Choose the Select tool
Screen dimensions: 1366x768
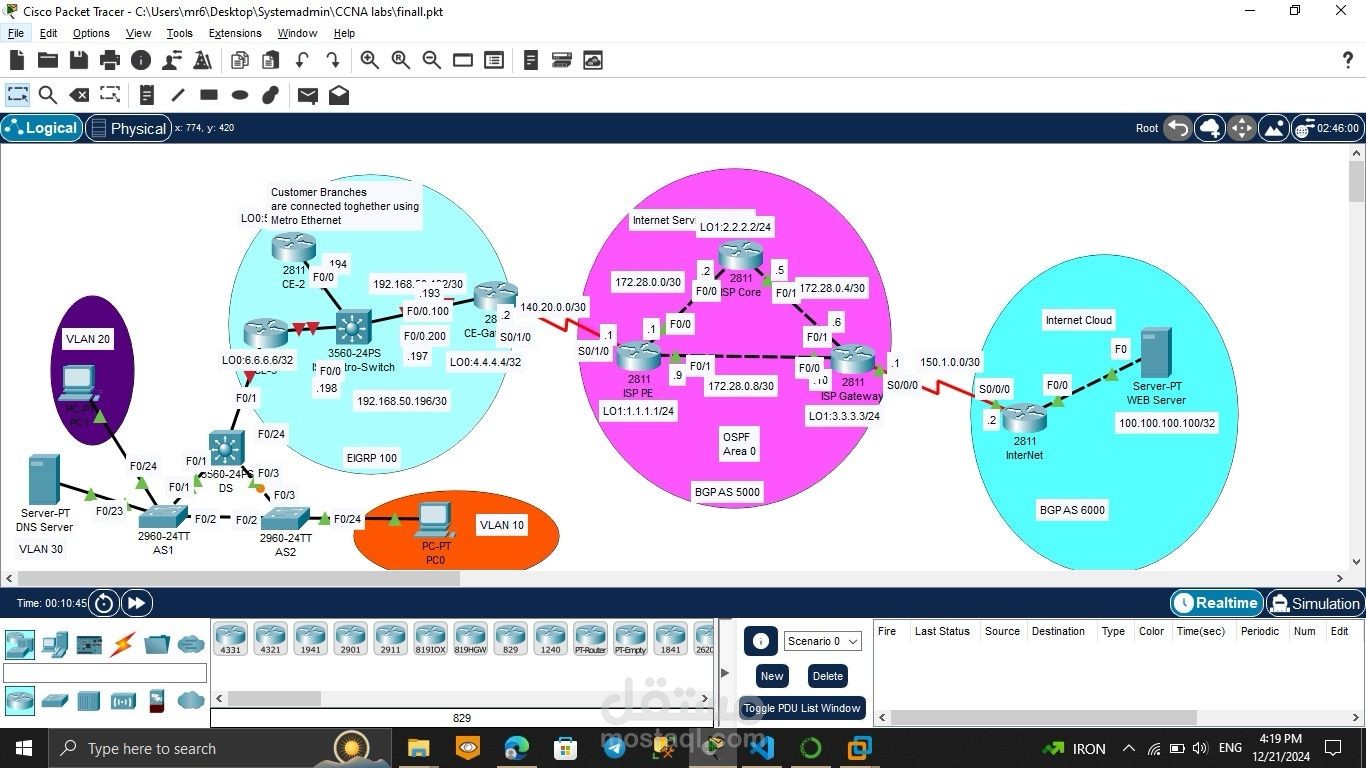click(x=17, y=95)
